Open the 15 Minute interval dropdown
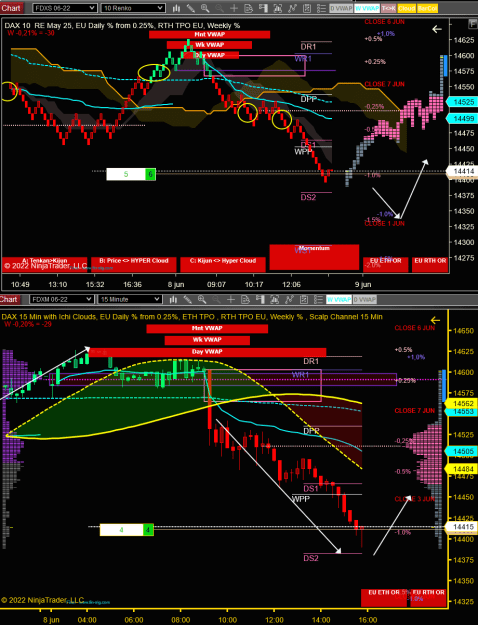The height and width of the screenshot is (625, 478). point(130,299)
